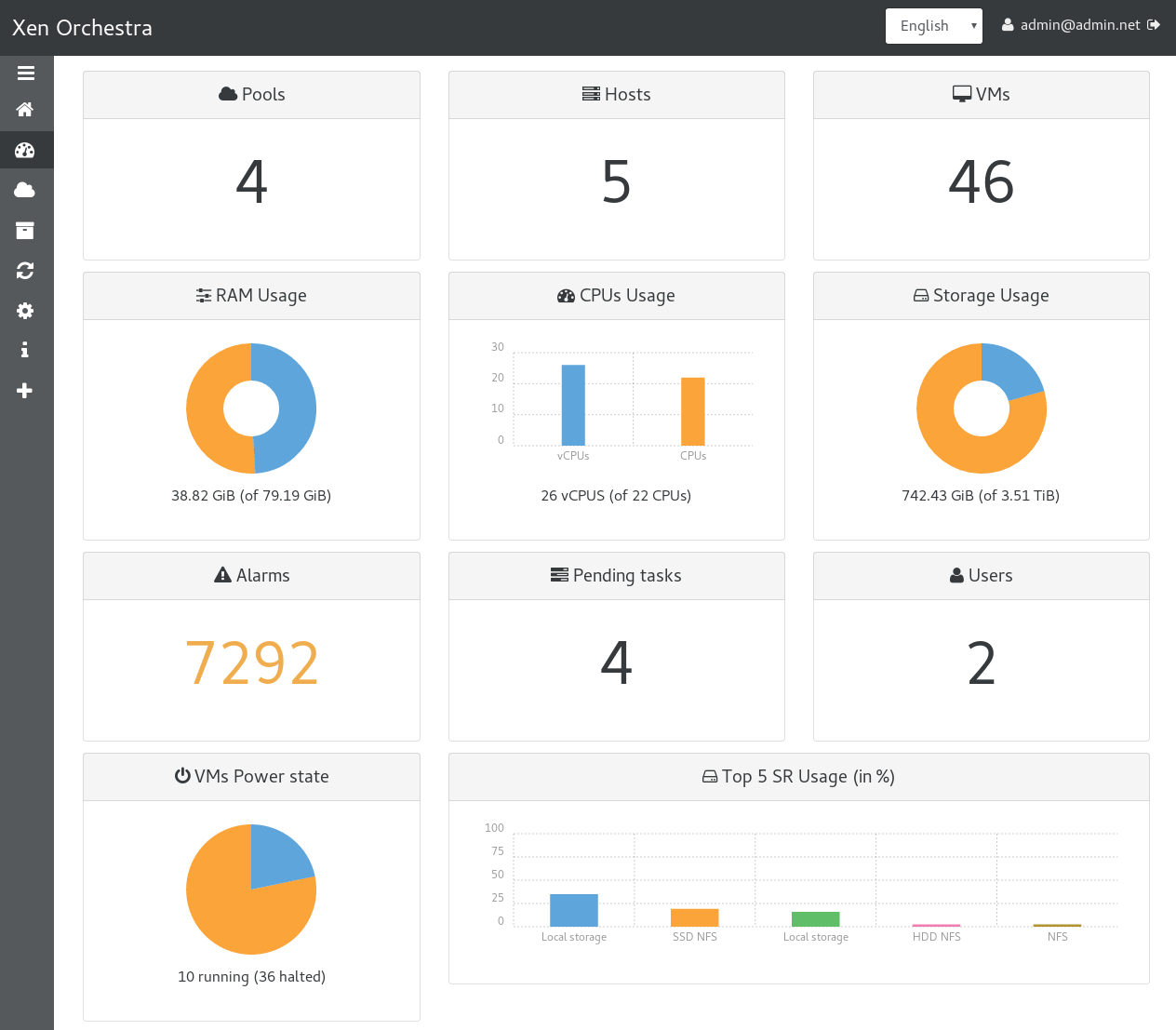Click the '742.43 GiB (of 3.51 TiB)' text
Image resolution: width=1176 pixels, height=1030 pixels.
pyautogui.click(x=981, y=496)
